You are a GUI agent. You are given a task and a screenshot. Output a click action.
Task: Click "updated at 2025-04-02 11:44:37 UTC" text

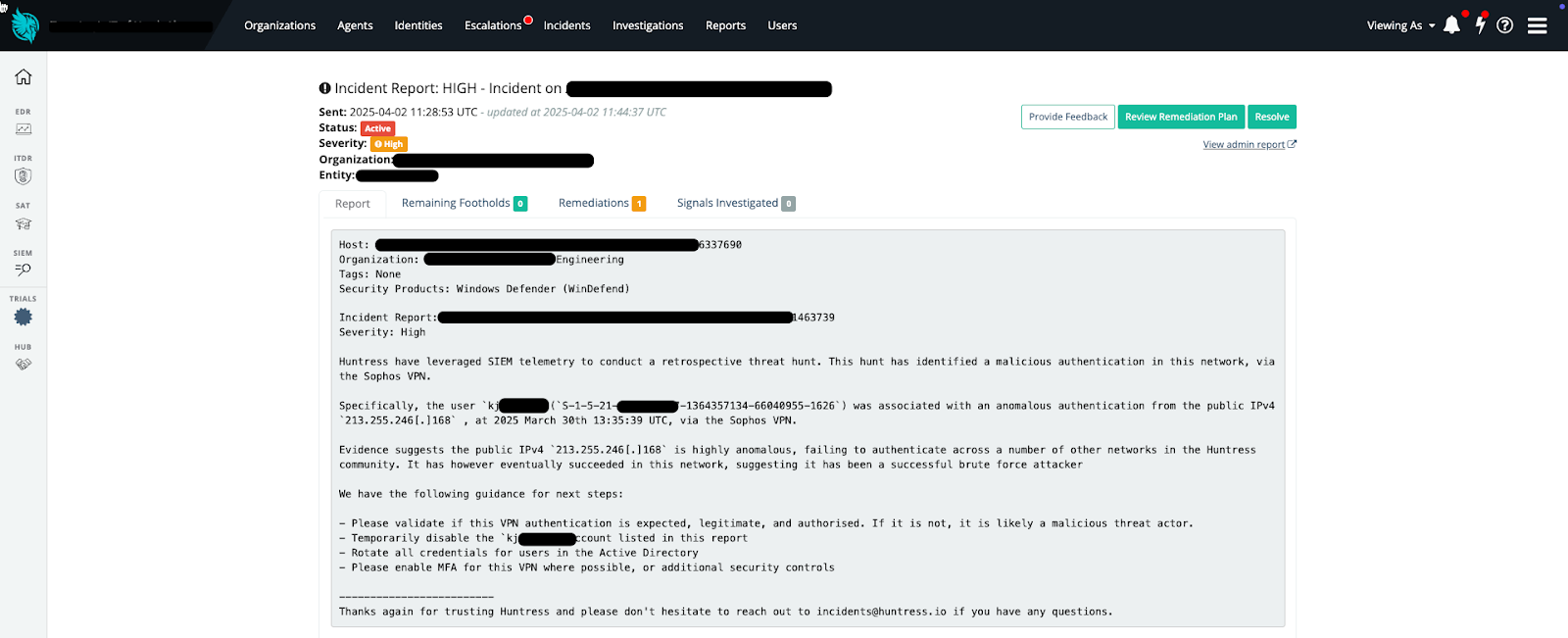(x=576, y=112)
